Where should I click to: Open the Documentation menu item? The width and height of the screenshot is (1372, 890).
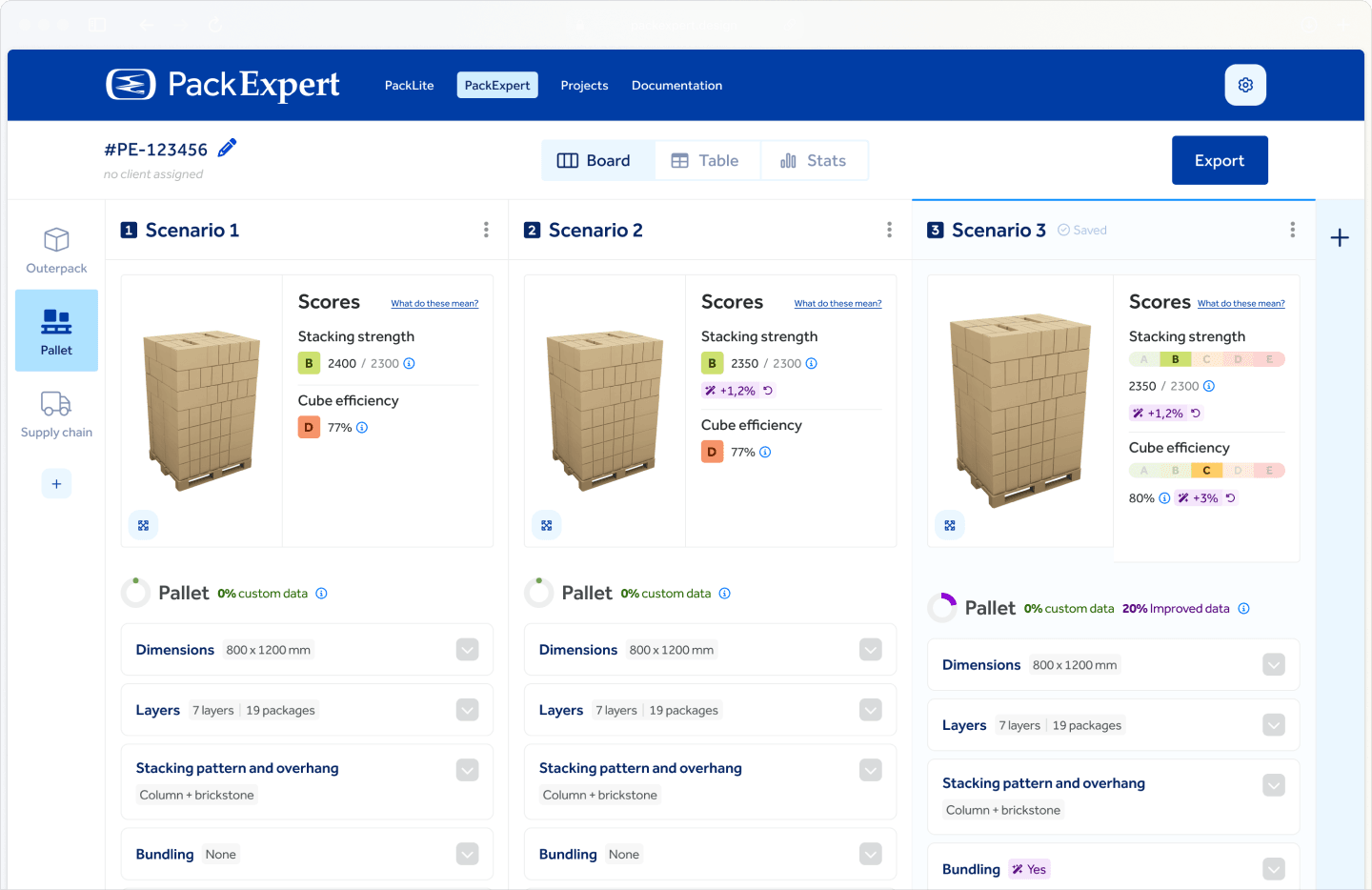click(x=676, y=86)
